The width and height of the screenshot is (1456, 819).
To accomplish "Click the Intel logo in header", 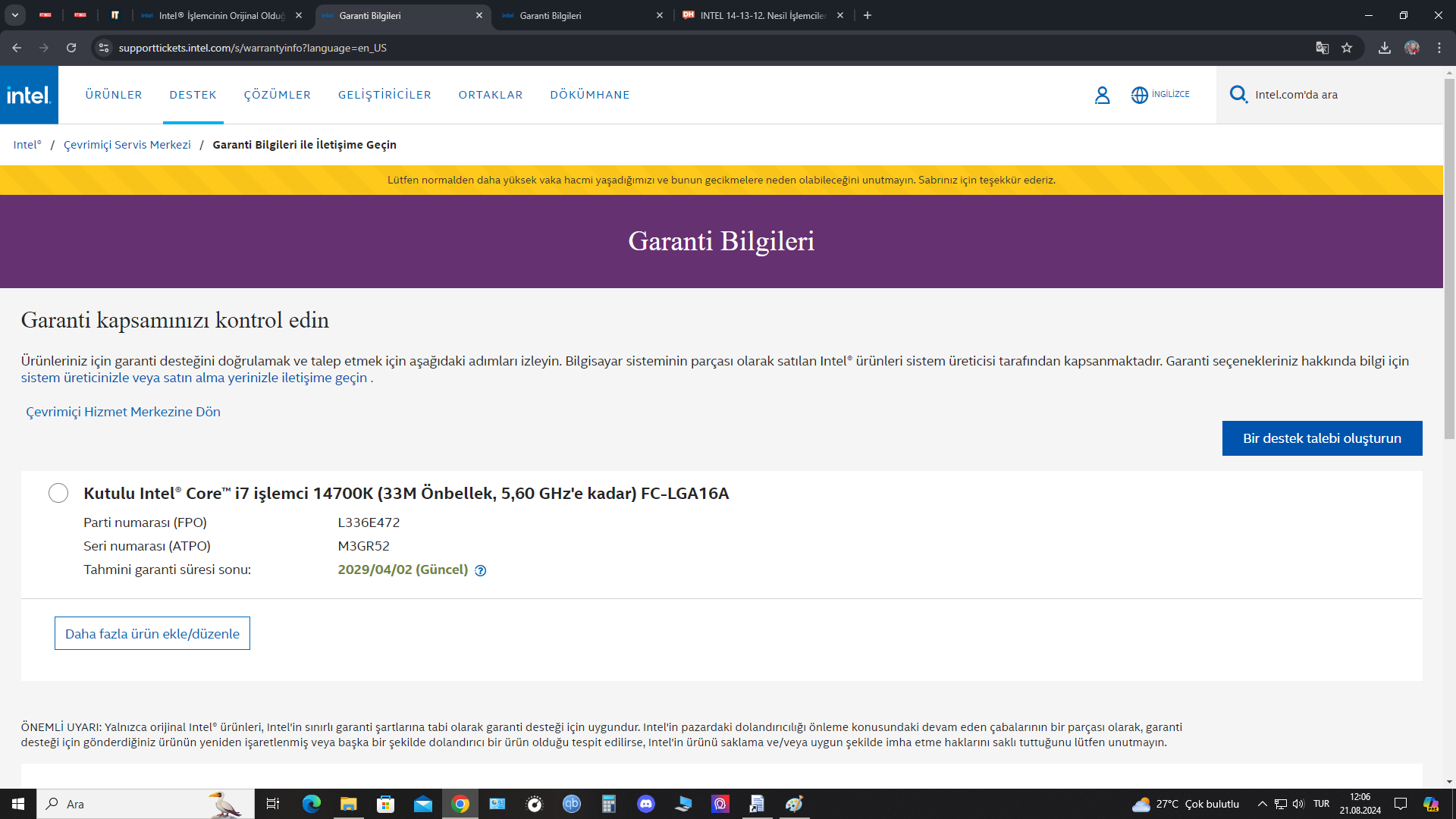I will pyautogui.click(x=29, y=95).
